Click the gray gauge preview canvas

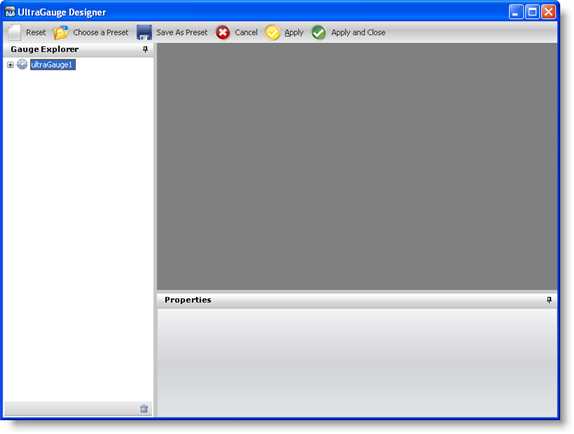357,167
